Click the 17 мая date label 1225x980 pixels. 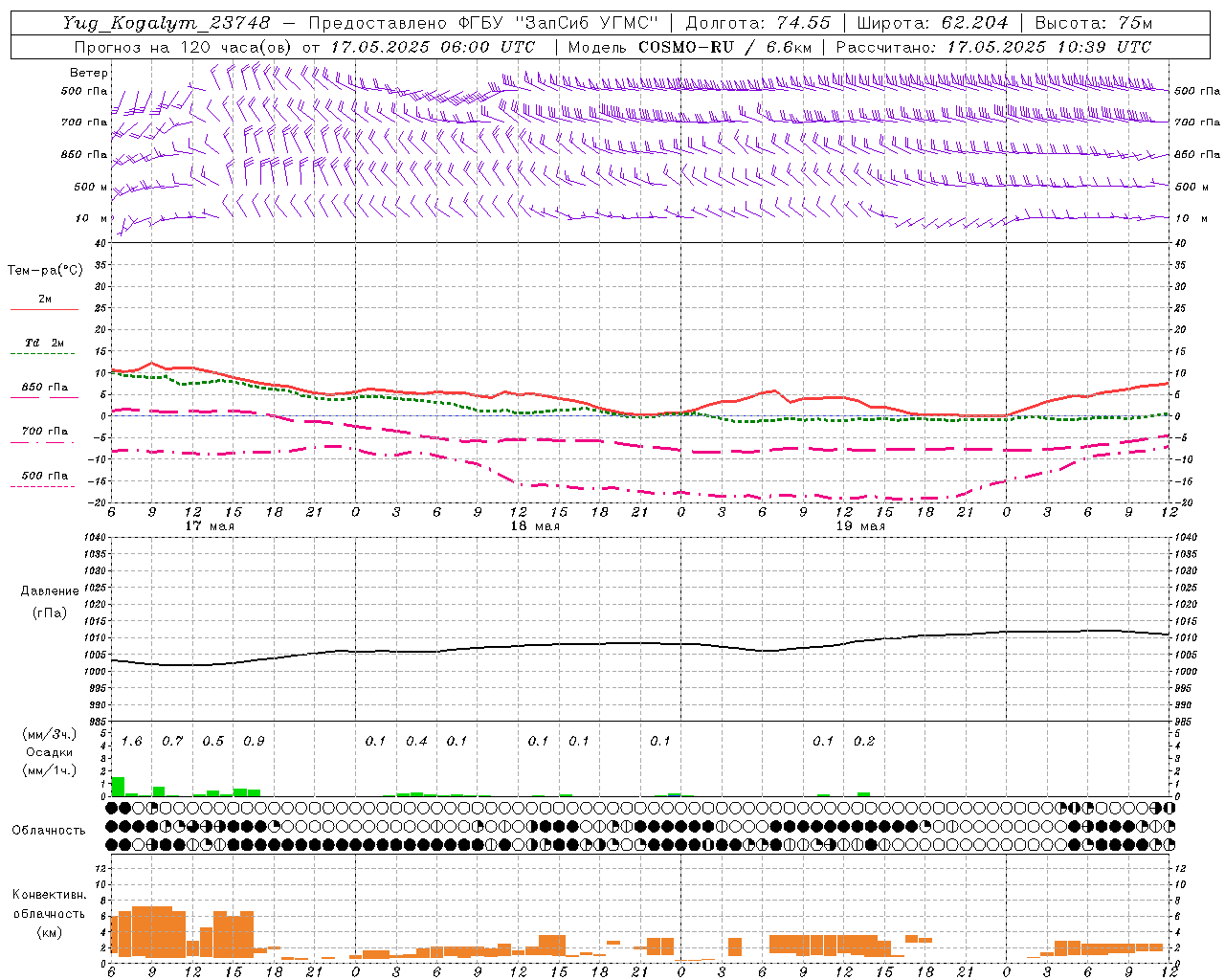click(210, 526)
